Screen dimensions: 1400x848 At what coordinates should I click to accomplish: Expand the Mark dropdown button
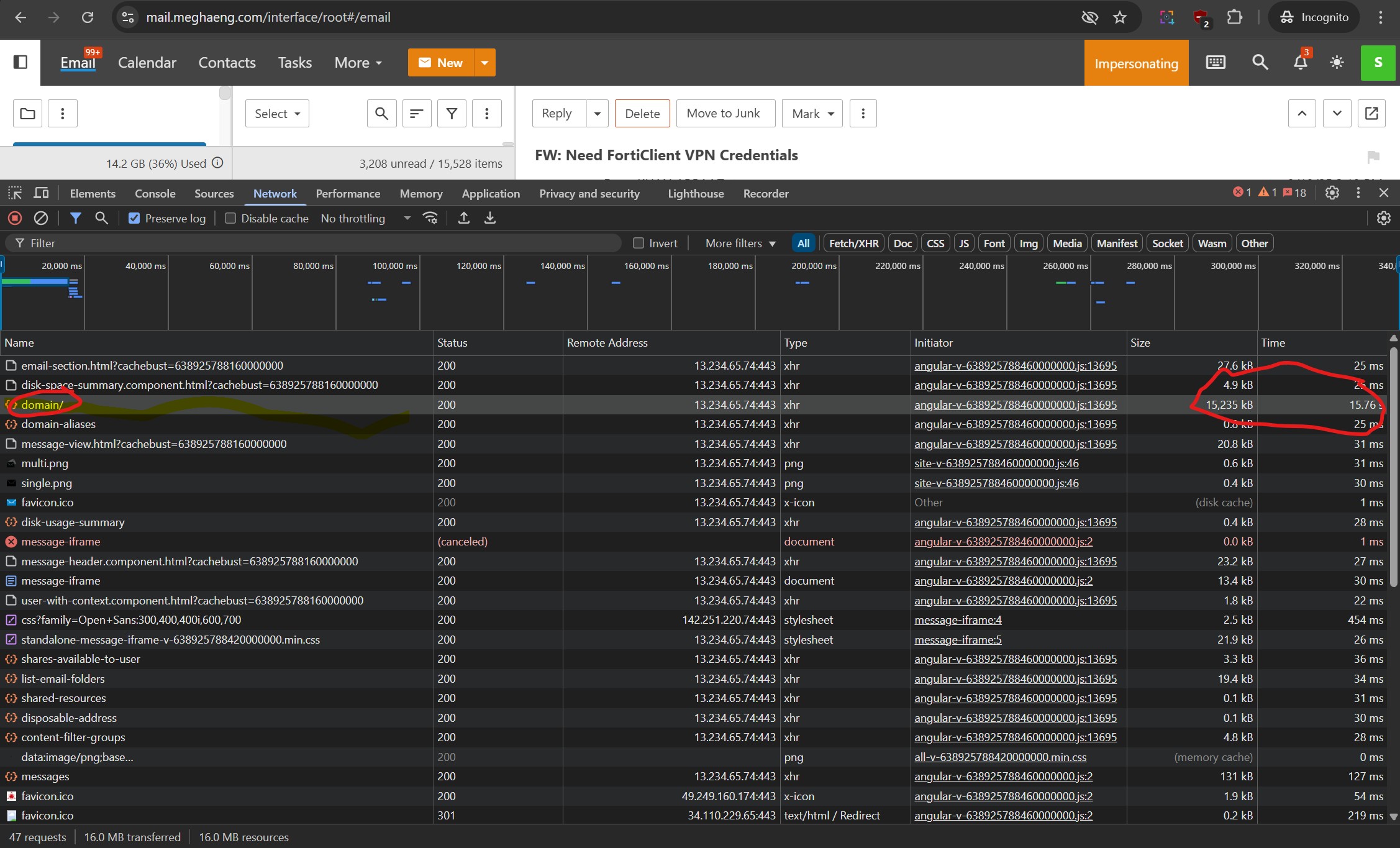pos(812,114)
